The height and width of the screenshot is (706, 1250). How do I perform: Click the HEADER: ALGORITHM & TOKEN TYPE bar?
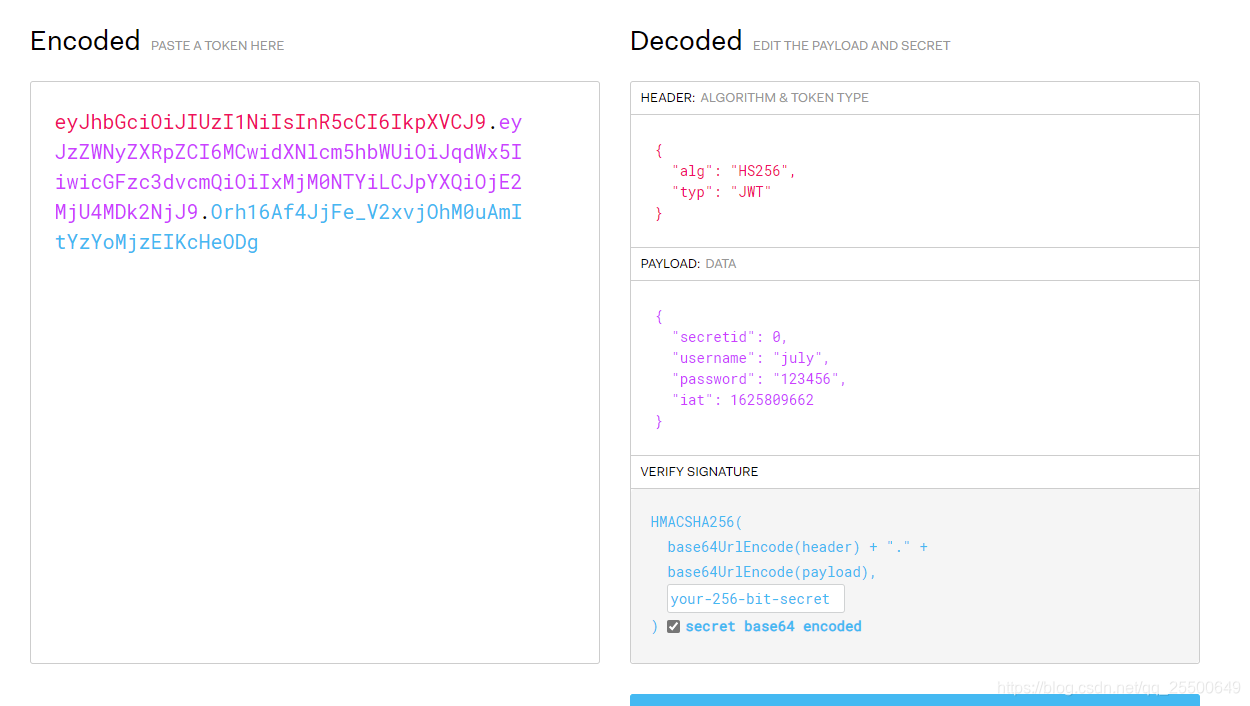tap(914, 97)
